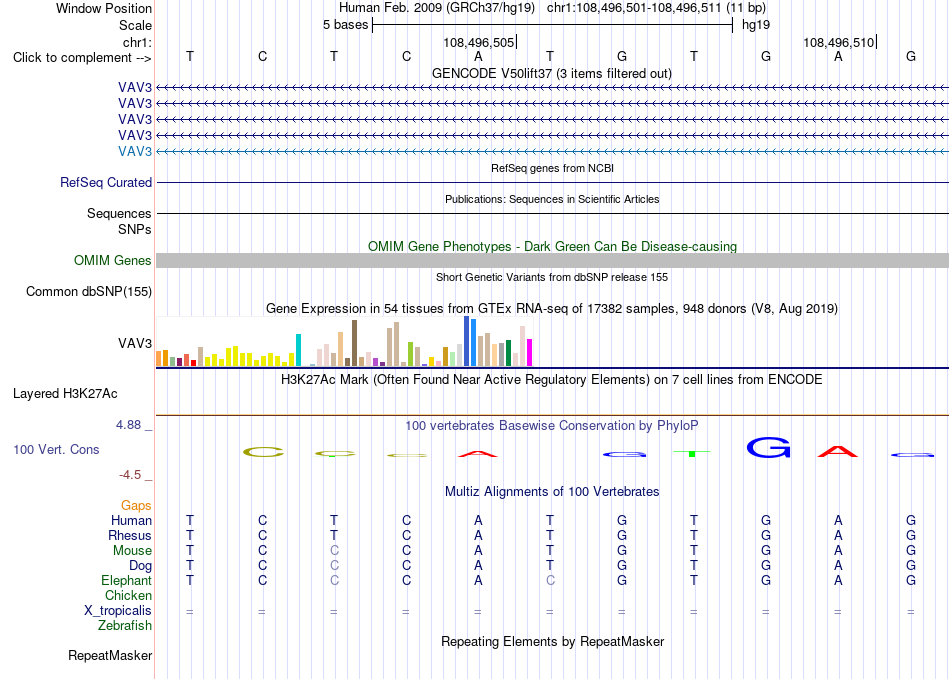Click 'chr1:108,496,501-108,496,511 (11 bp)' position text
This screenshot has height=679, width=950.
point(656,8)
